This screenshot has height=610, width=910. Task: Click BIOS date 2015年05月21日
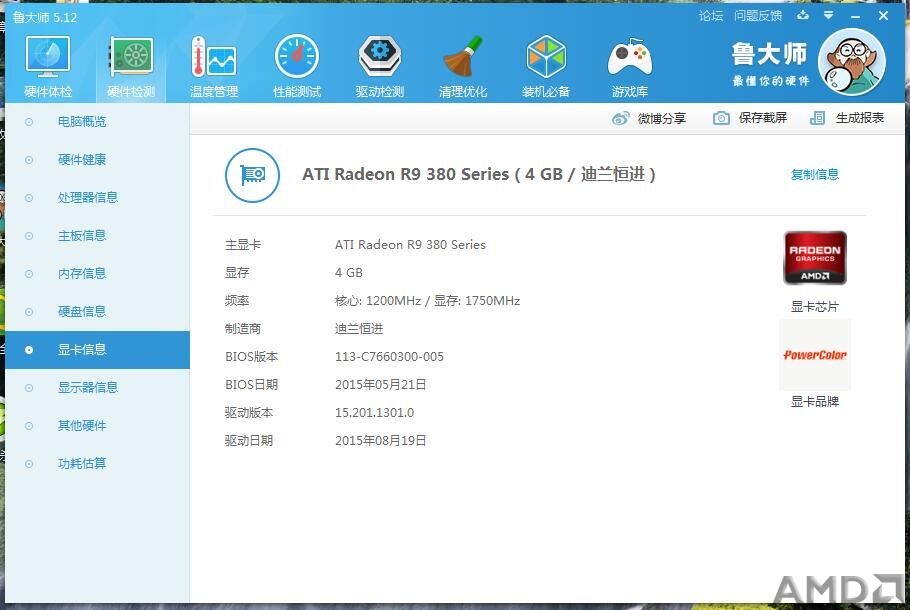point(381,384)
